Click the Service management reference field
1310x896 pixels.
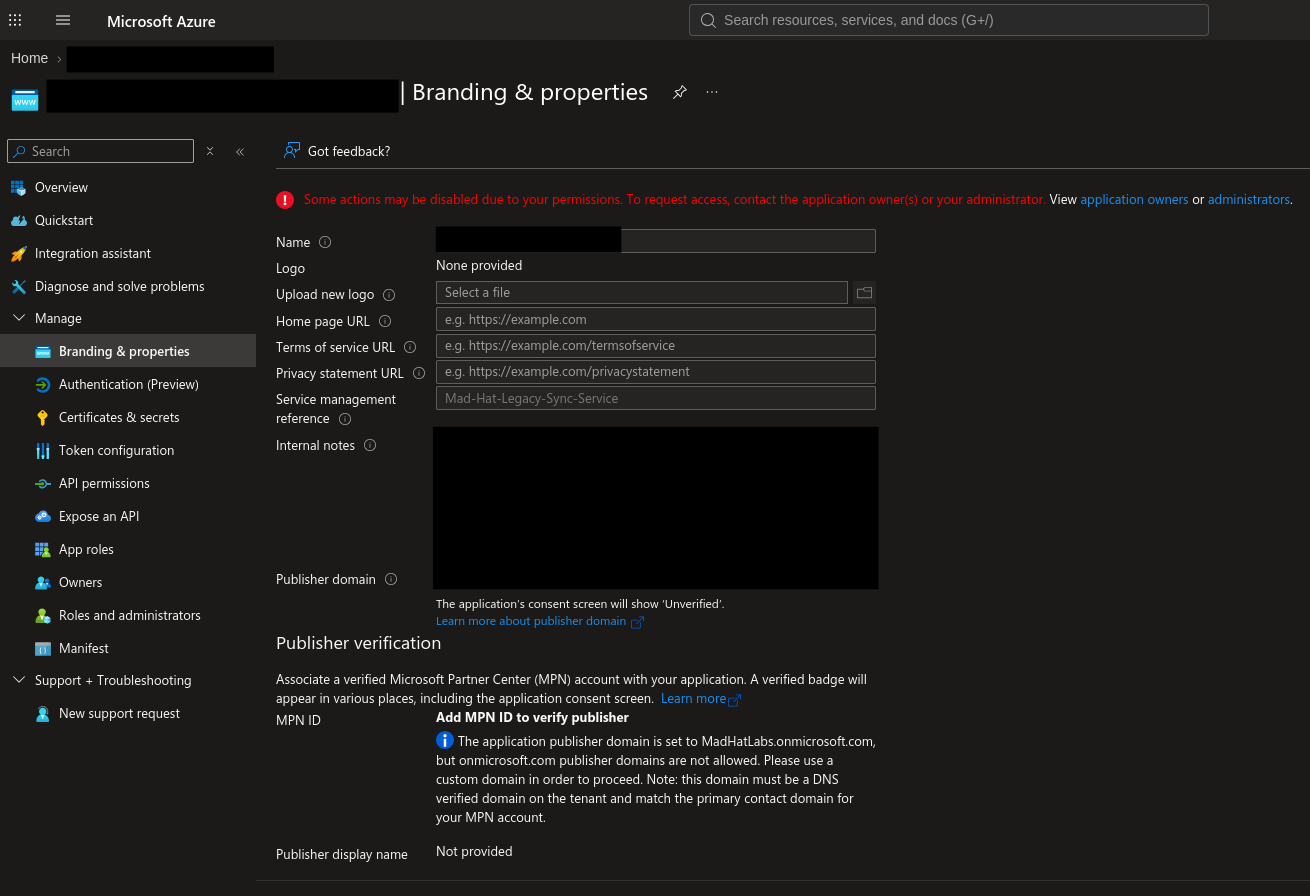pyautogui.click(x=656, y=398)
